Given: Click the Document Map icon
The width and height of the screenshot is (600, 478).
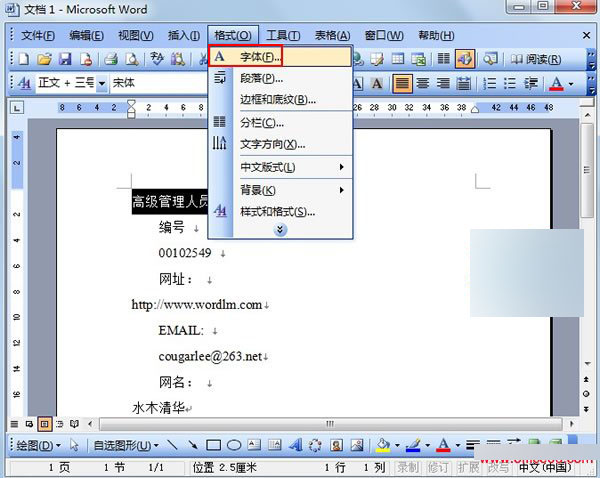Looking at the screenshot, I should coord(490,59).
